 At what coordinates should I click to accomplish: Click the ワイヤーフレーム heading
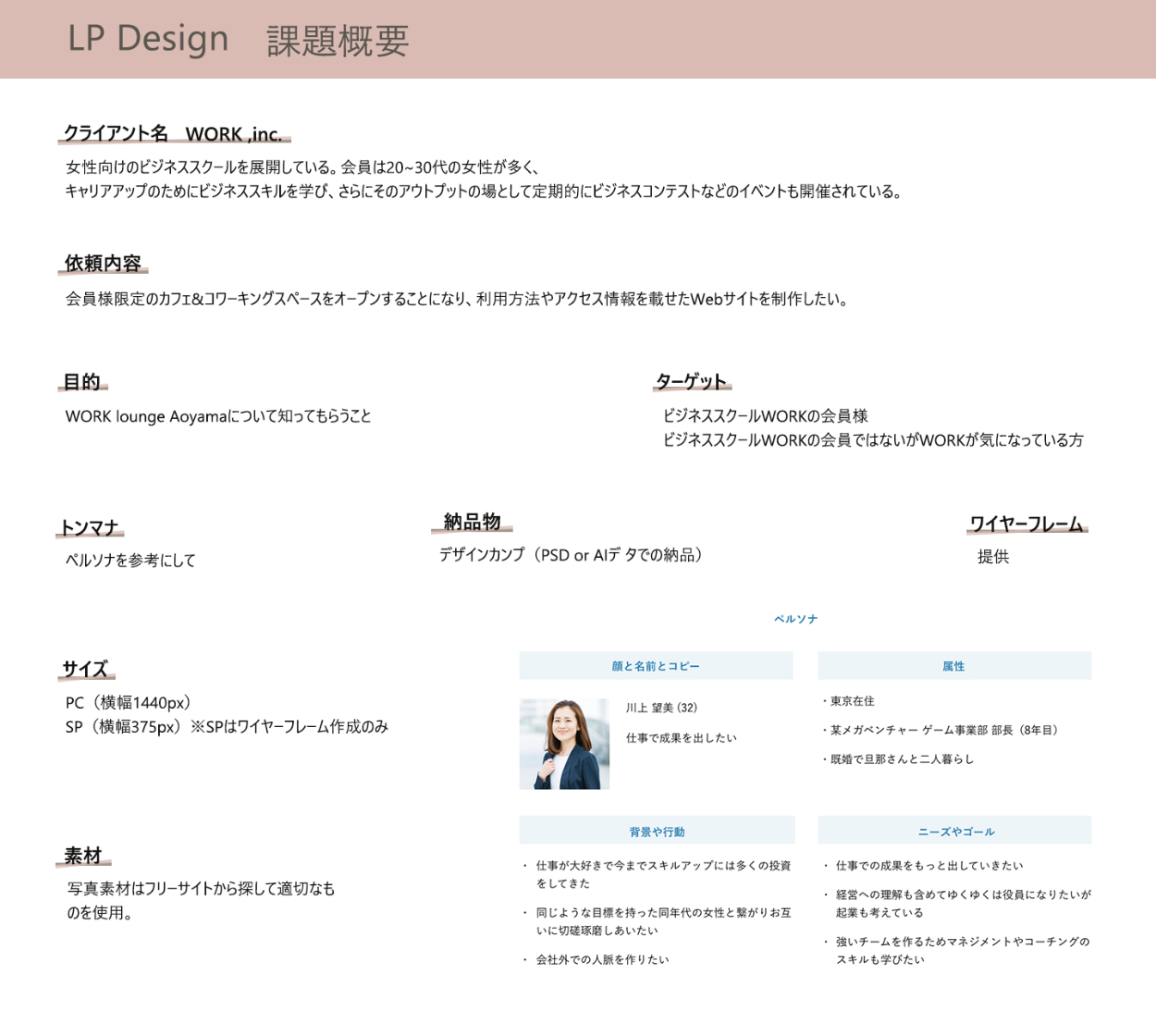click(1026, 524)
